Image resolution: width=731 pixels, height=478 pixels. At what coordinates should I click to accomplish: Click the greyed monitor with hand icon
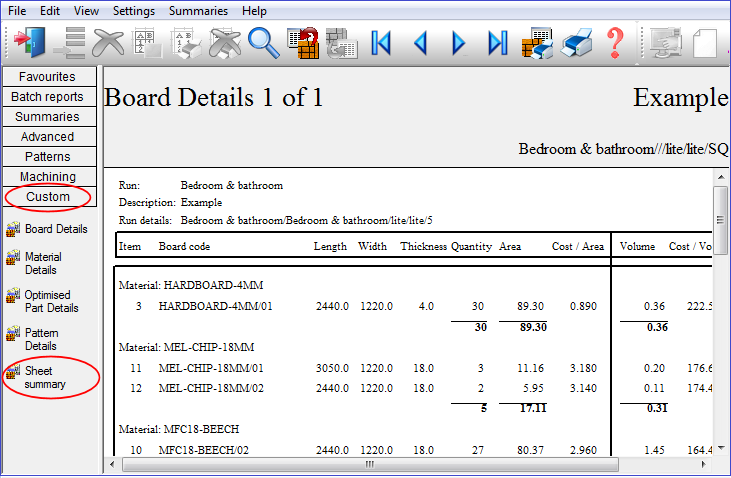point(666,43)
